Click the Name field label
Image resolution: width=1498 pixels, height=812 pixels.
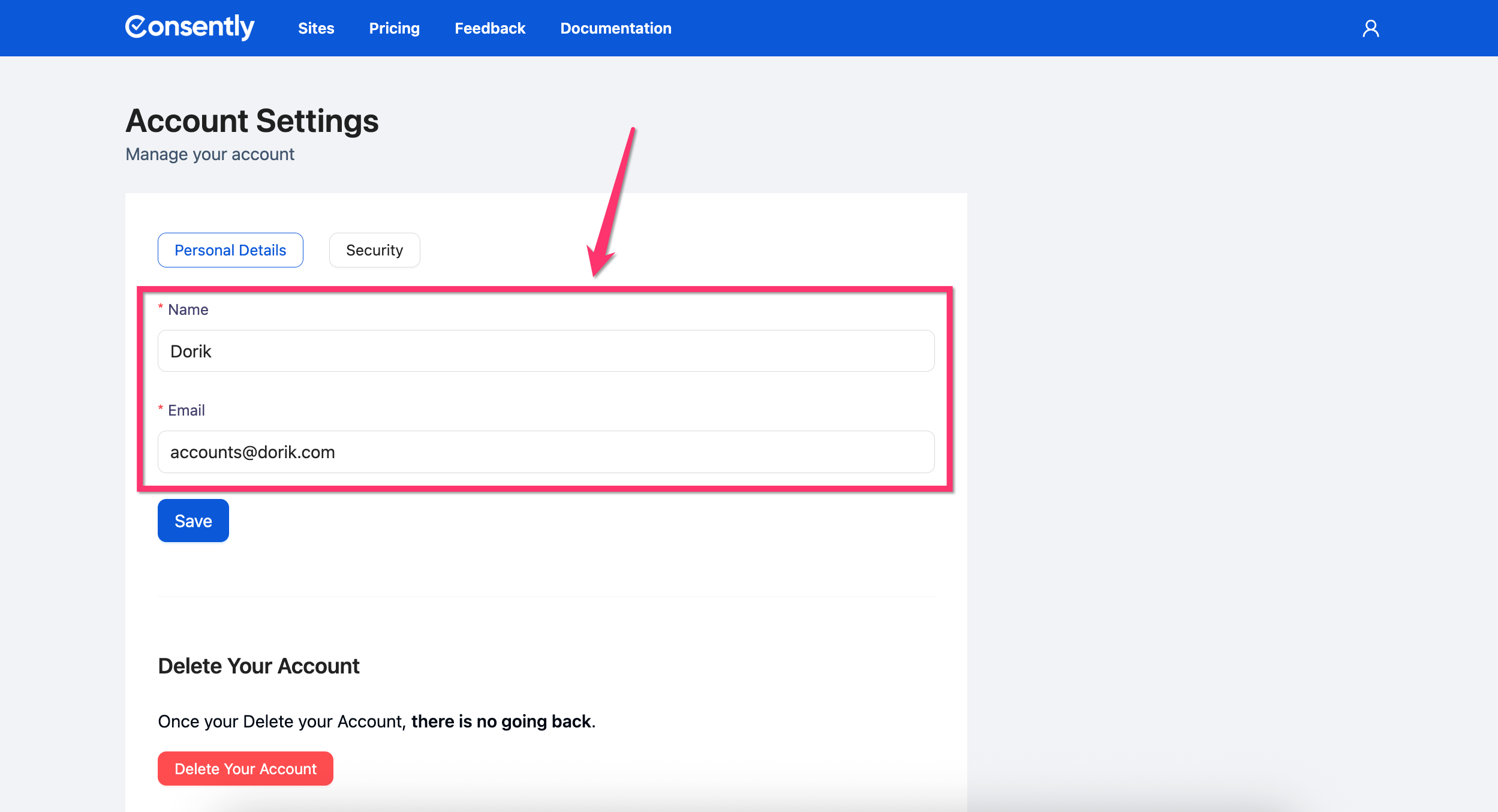click(x=188, y=309)
